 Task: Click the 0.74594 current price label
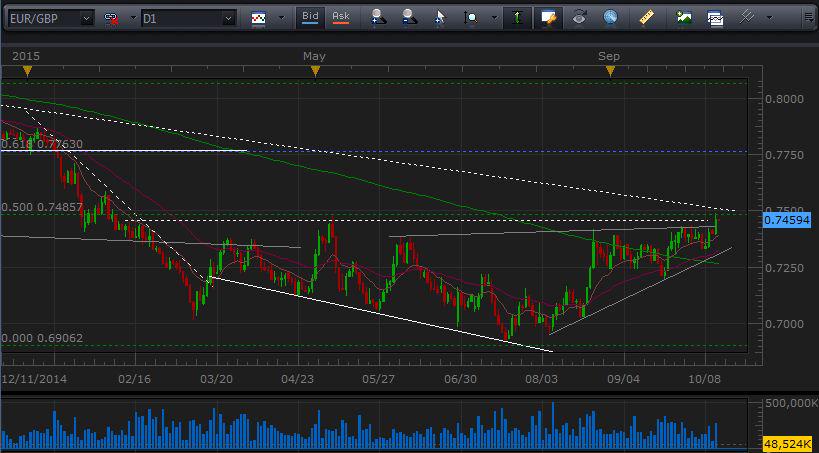click(x=789, y=220)
